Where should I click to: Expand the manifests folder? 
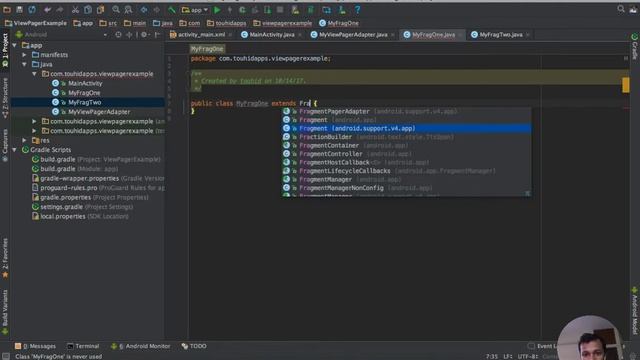pyautogui.click(x=24, y=55)
